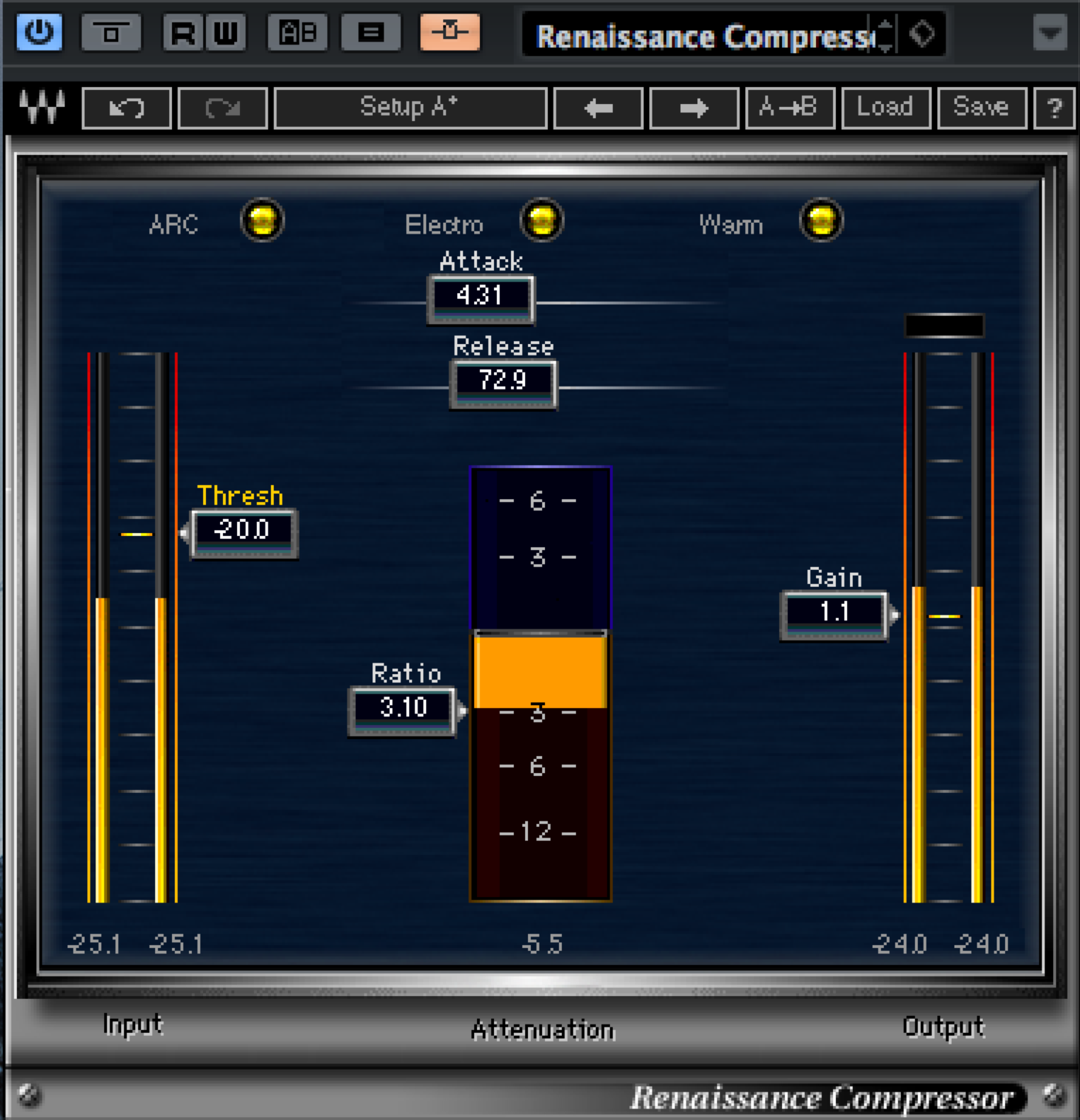Click the Attack value box 4.31
This screenshot has width=1080, height=1120.
481,299
